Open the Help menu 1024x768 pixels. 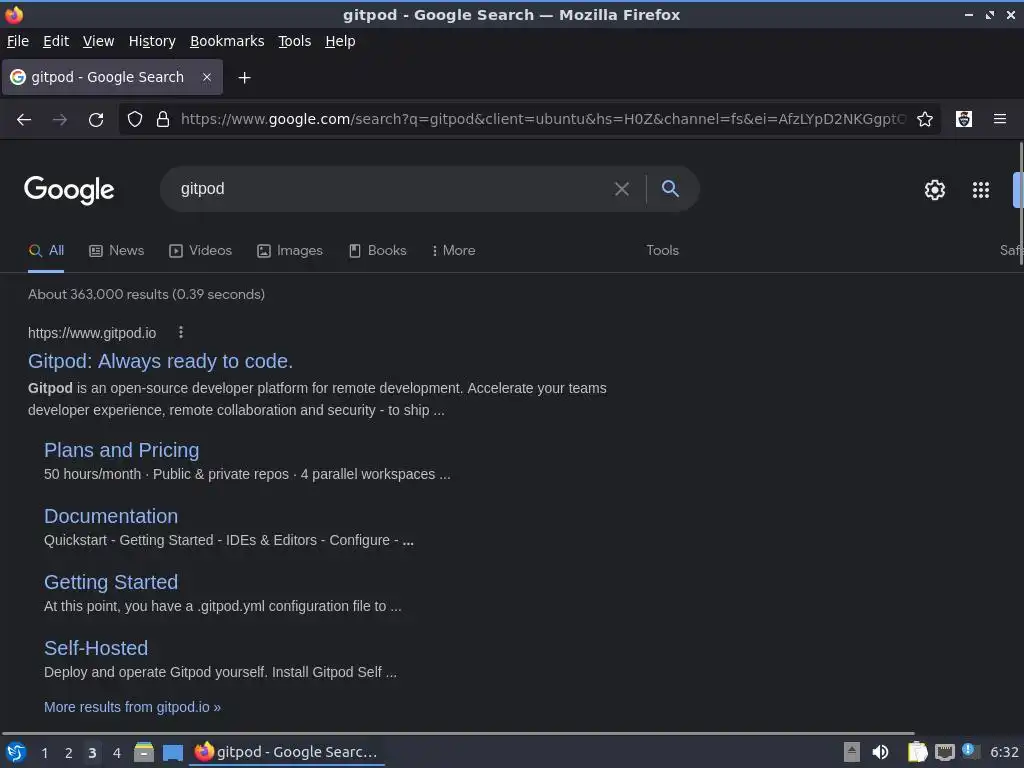pos(340,41)
